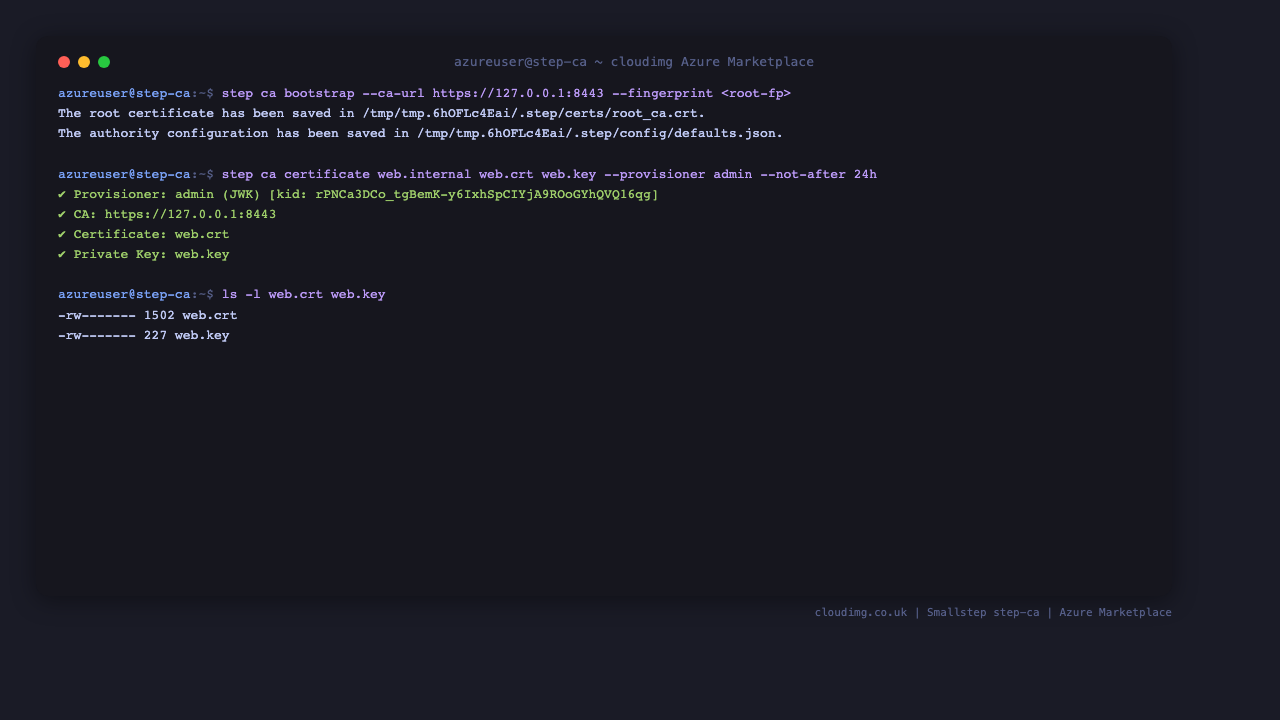Click the 'CA: https://127.0.0.1:8443' output line

[167, 215]
